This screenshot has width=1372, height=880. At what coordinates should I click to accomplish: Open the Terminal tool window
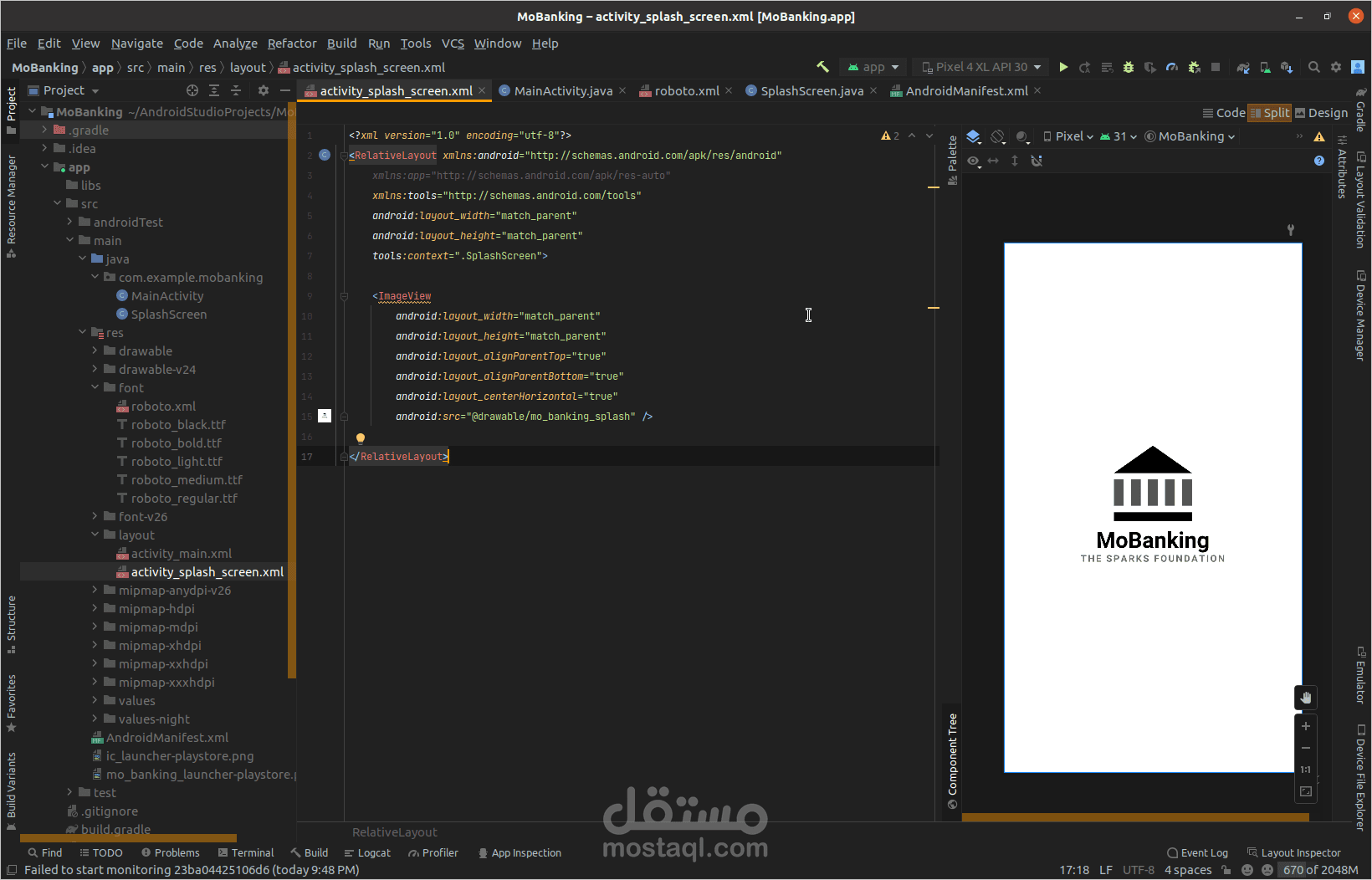(x=246, y=853)
